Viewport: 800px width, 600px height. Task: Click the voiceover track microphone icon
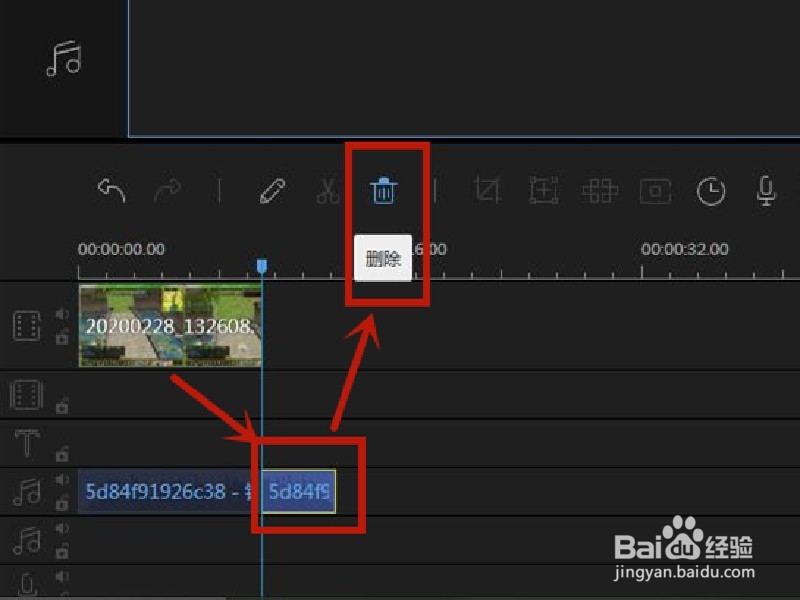[x=28, y=585]
